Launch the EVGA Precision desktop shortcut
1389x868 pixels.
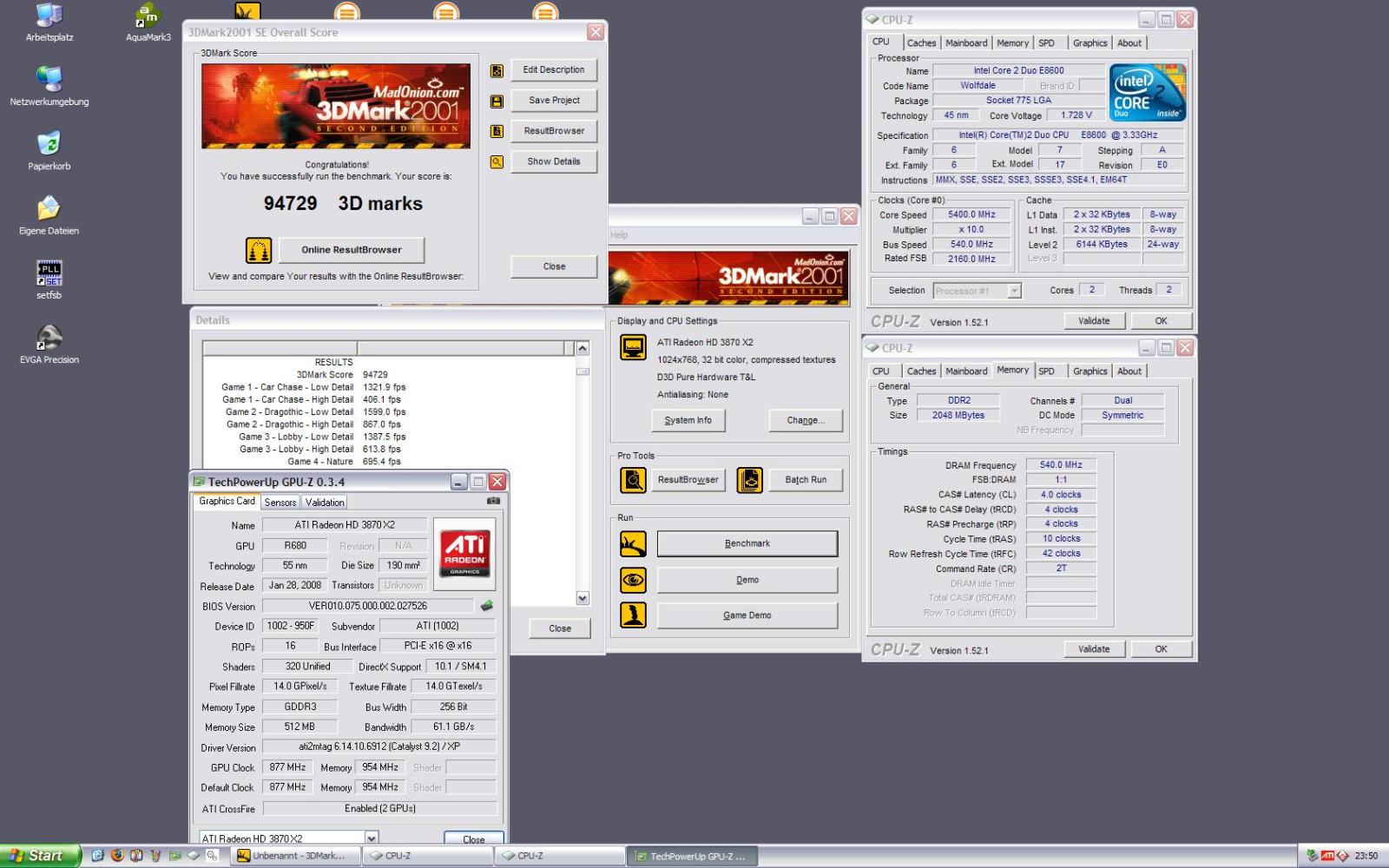coord(49,344)
